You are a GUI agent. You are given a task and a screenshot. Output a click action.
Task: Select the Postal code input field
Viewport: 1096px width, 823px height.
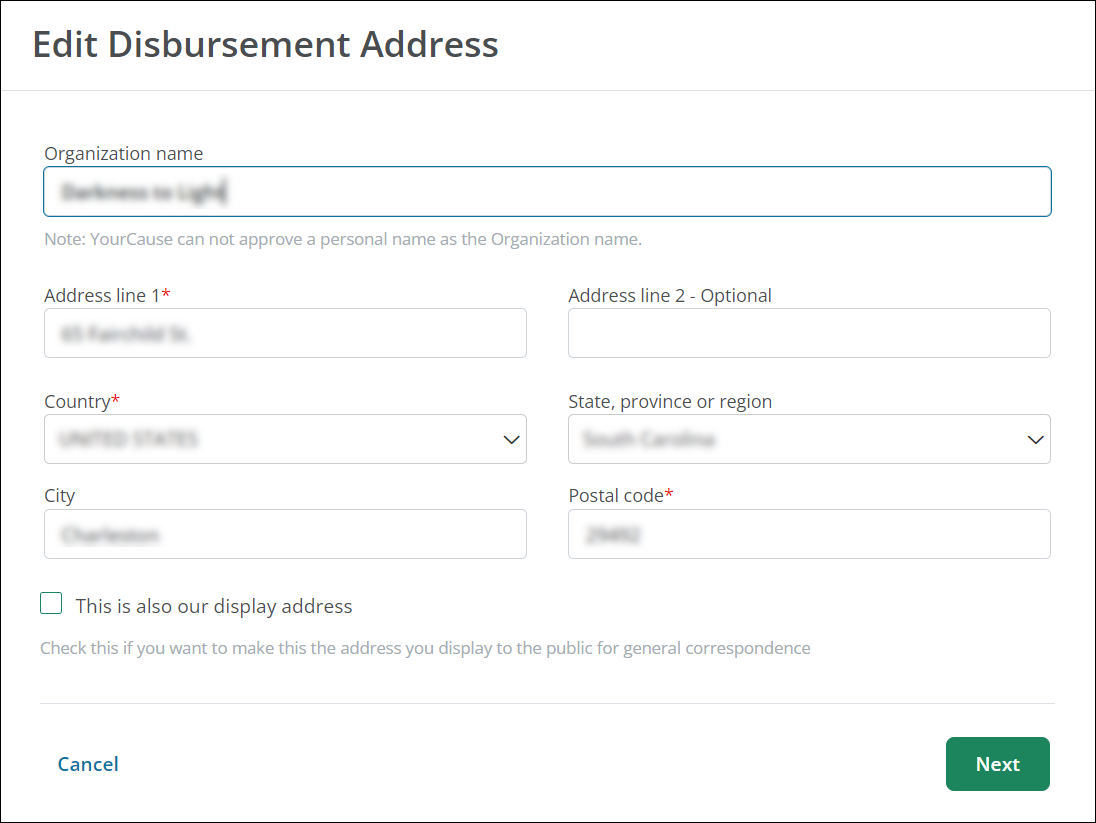click(x=809, y=534)
